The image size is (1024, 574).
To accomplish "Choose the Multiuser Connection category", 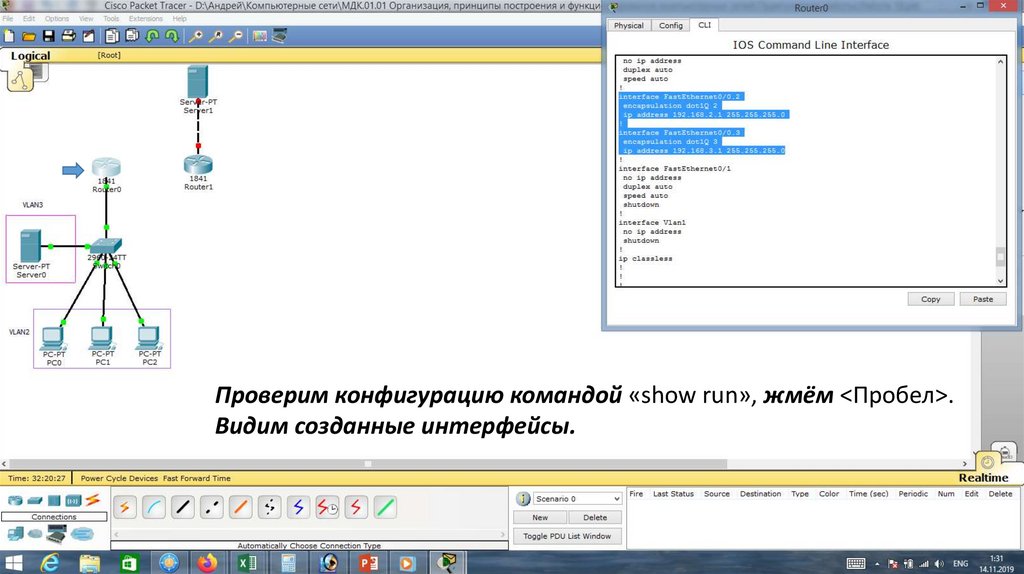I will (82, 534).
